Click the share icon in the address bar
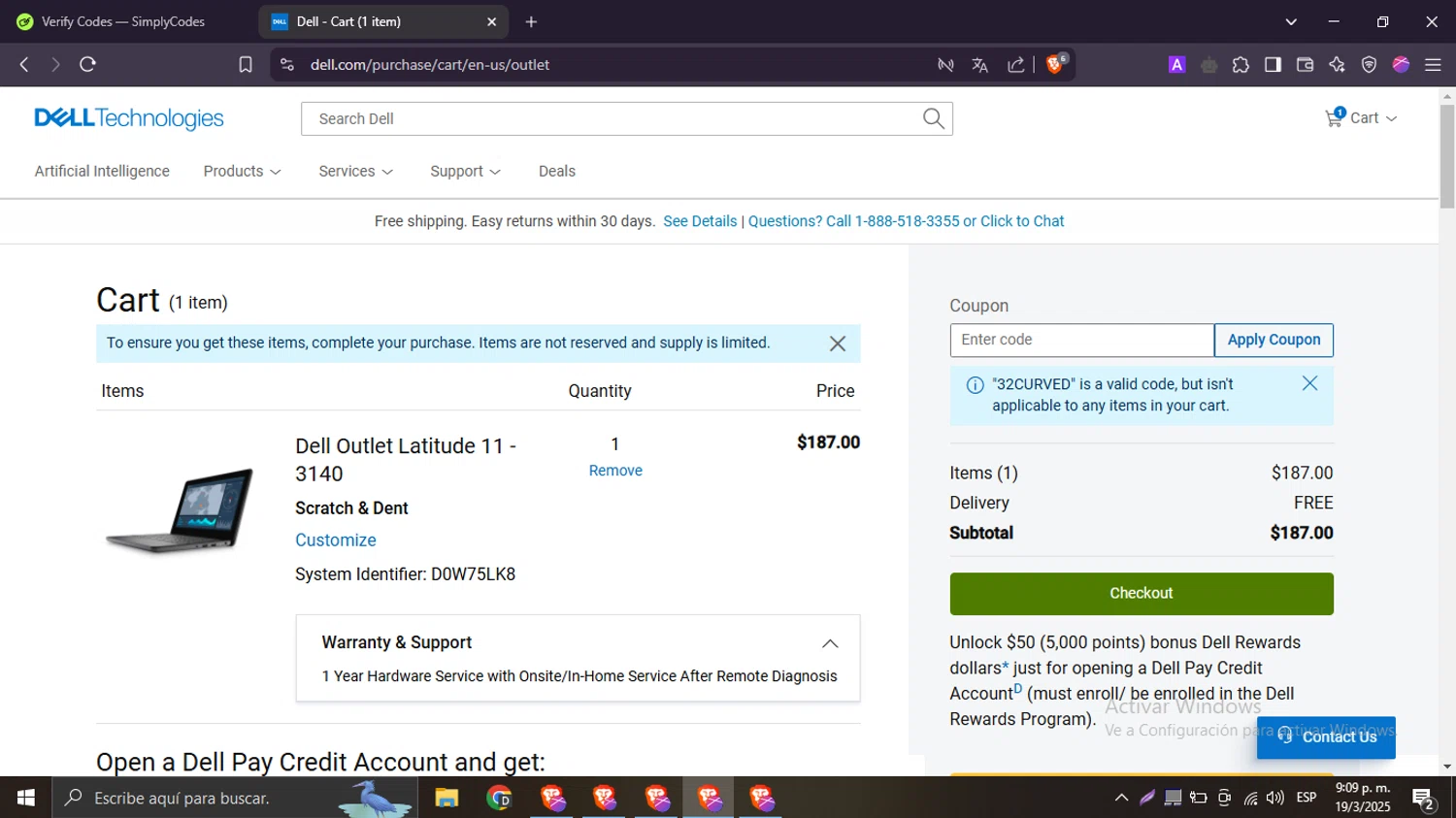Screen dimensions: 1456x818 tap(1015, 65)
